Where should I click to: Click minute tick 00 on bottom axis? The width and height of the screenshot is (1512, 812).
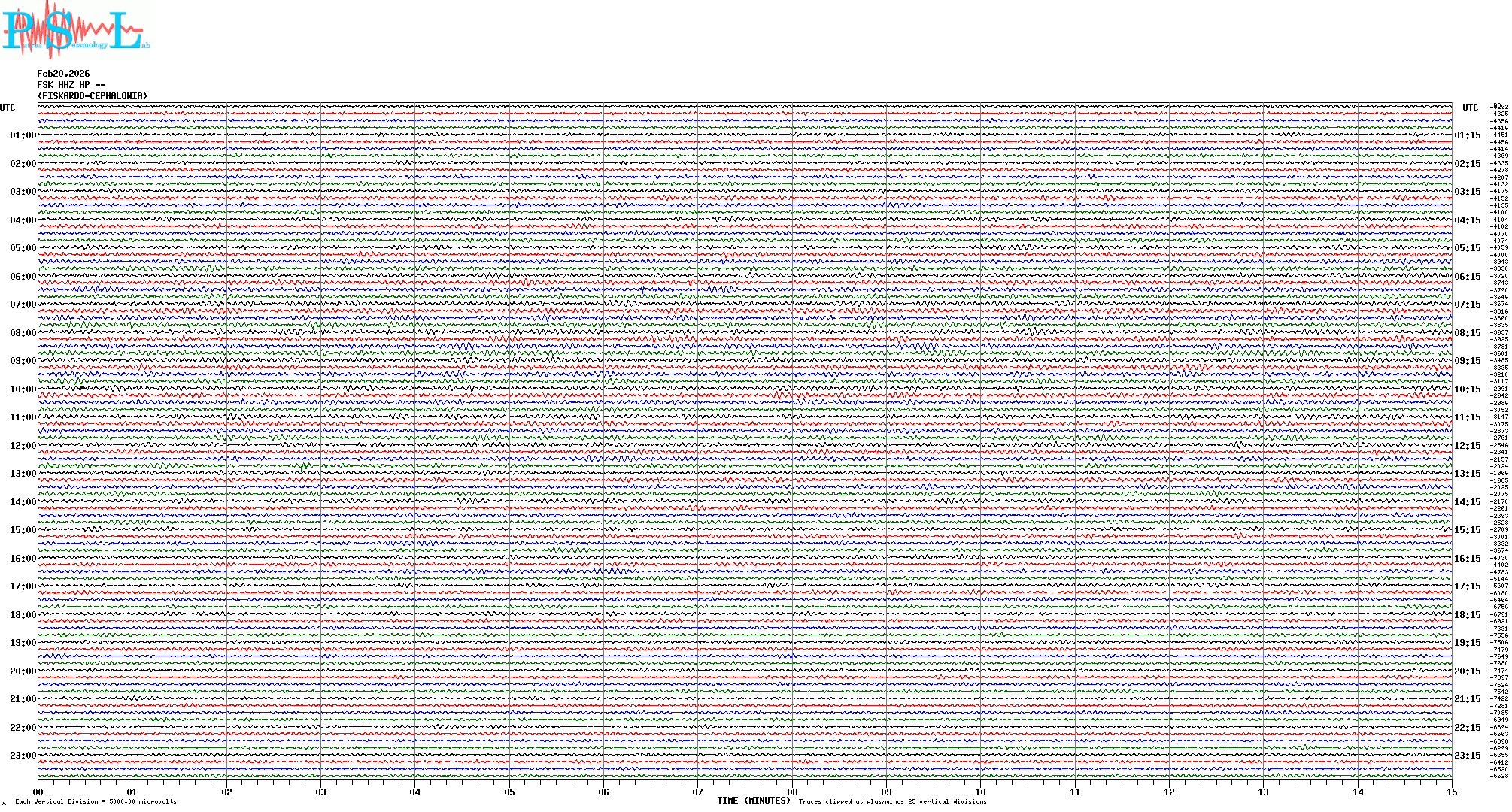pos(38,792)
